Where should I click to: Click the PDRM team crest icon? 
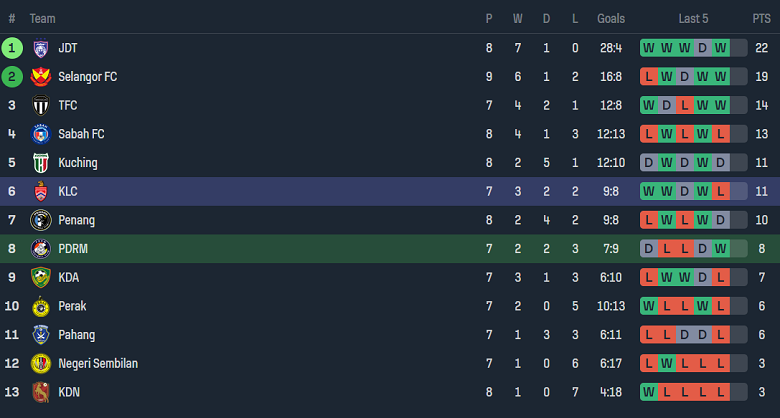(41, 249)
